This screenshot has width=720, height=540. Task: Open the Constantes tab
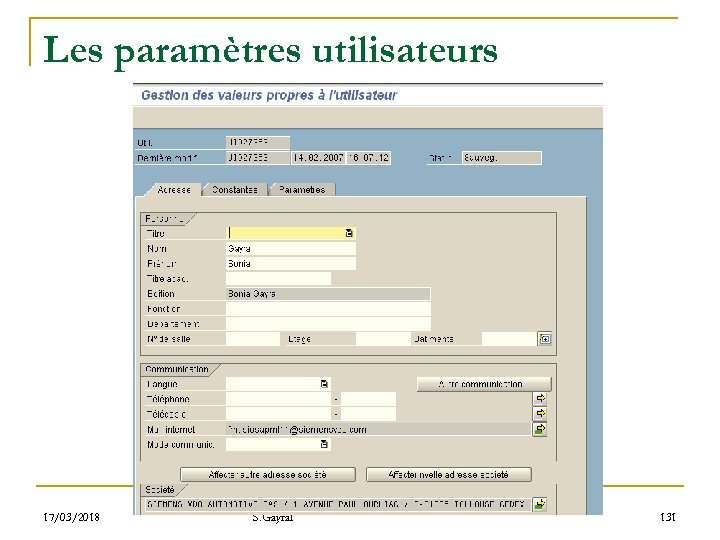(235, 190)
